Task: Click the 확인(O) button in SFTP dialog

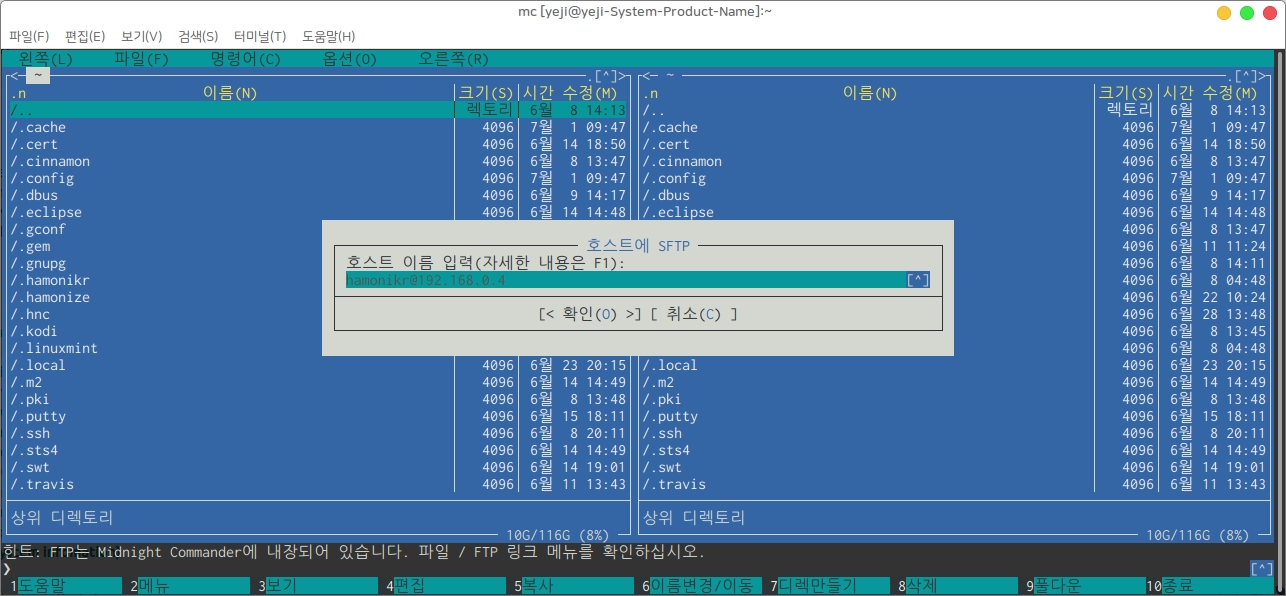Action: click(x=590, y=314)
